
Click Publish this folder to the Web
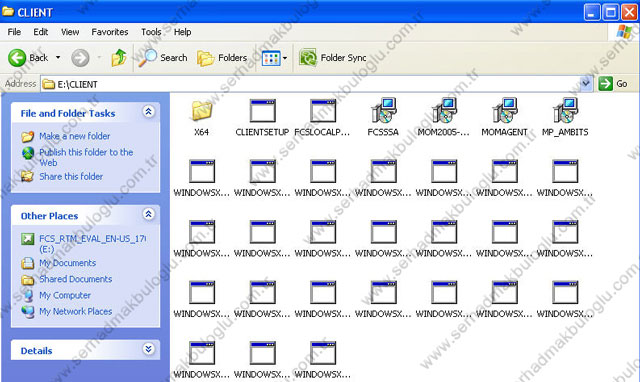point(86,157)
